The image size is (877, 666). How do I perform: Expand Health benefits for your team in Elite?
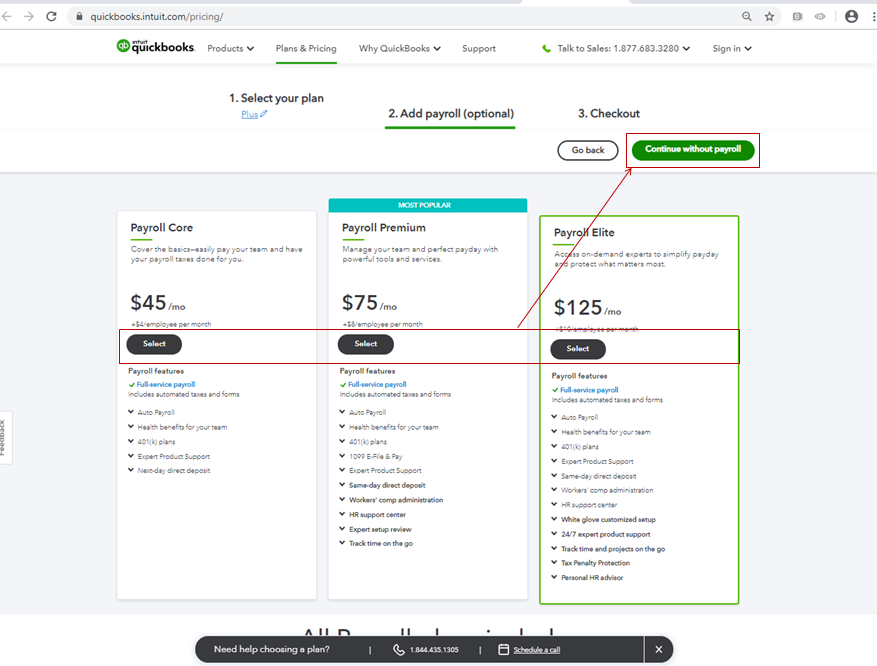[601, 432]
